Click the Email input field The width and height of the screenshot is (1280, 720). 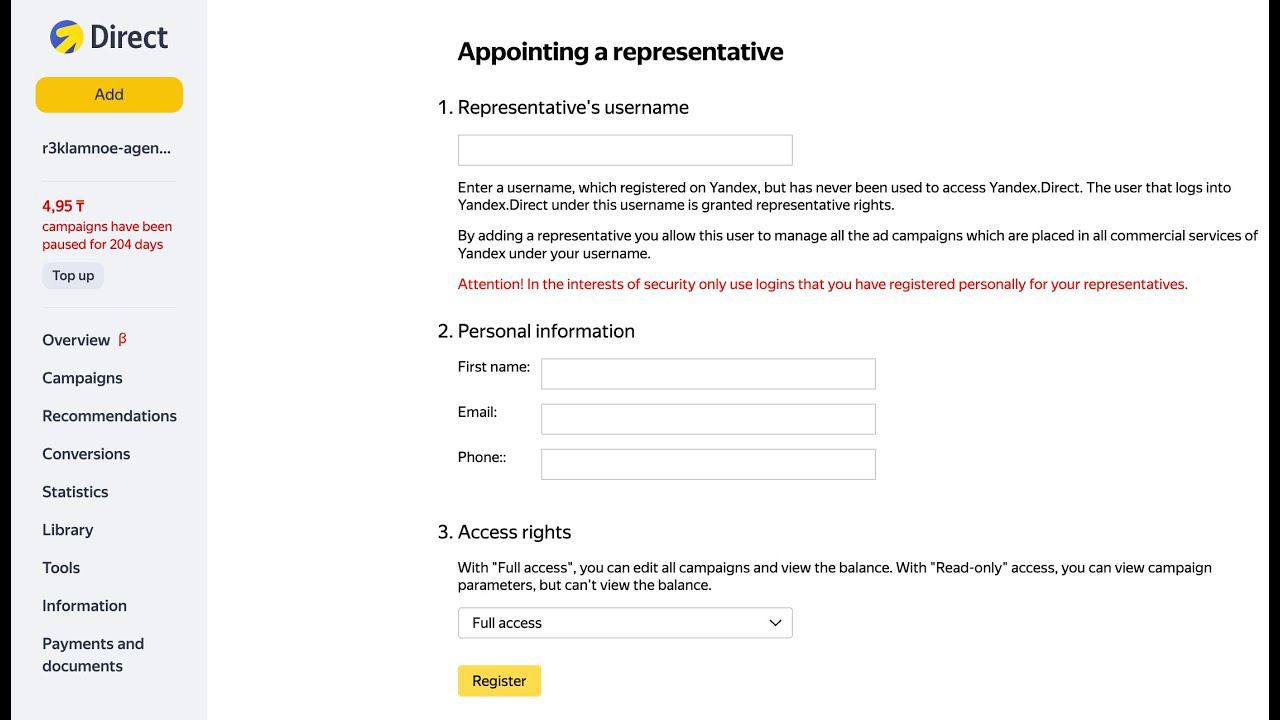pos(708,419)
